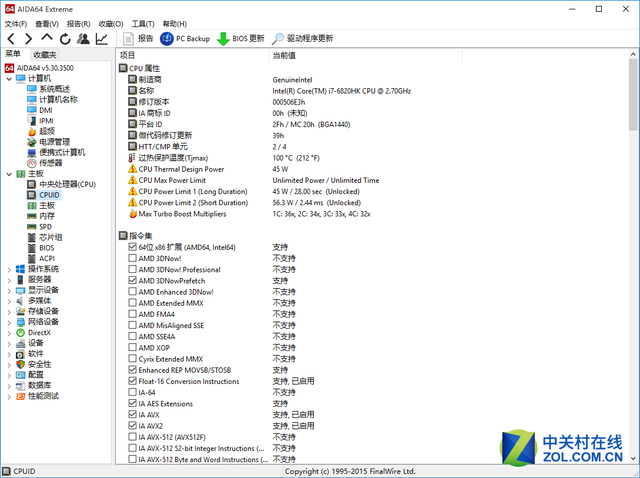Open the 帮助(H) menu
Viewport: 640px width, 478px height.
click(x=175, y=24)
